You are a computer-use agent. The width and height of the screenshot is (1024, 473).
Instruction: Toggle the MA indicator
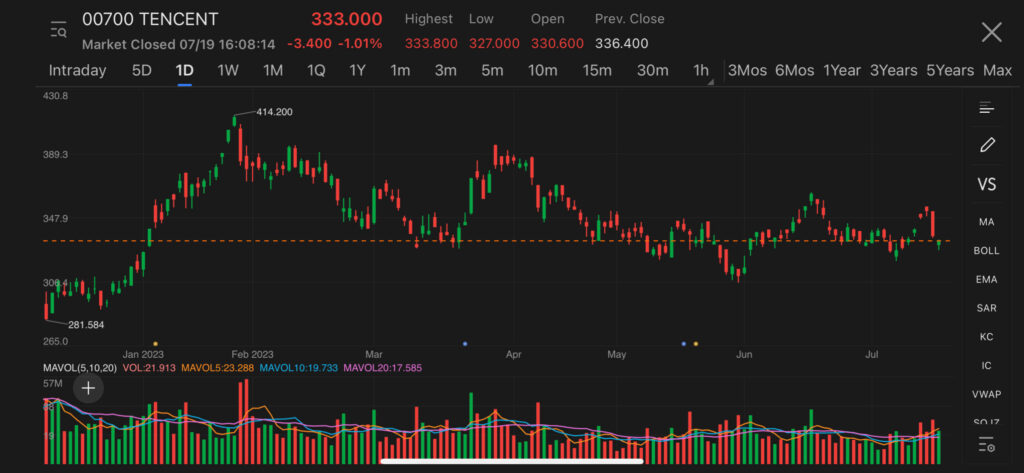coord(986,222)
